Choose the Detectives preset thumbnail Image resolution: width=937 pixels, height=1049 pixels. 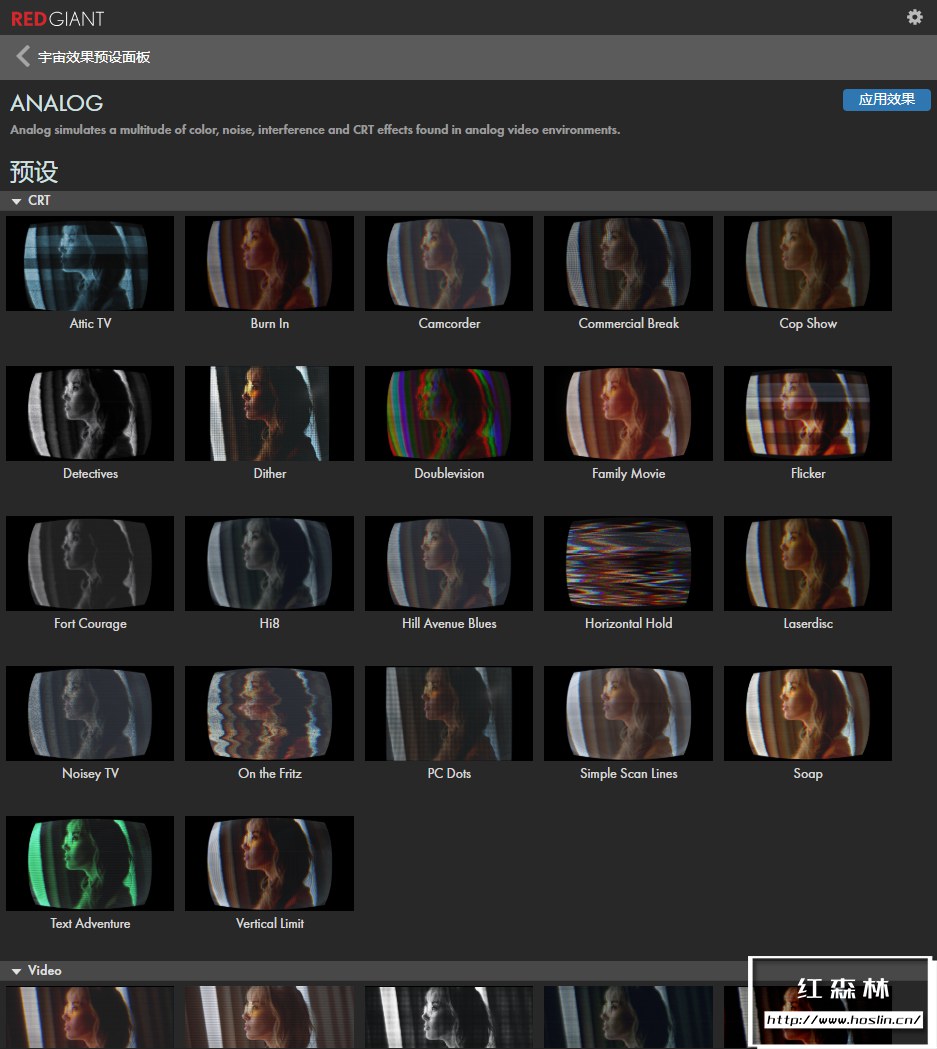90,413
